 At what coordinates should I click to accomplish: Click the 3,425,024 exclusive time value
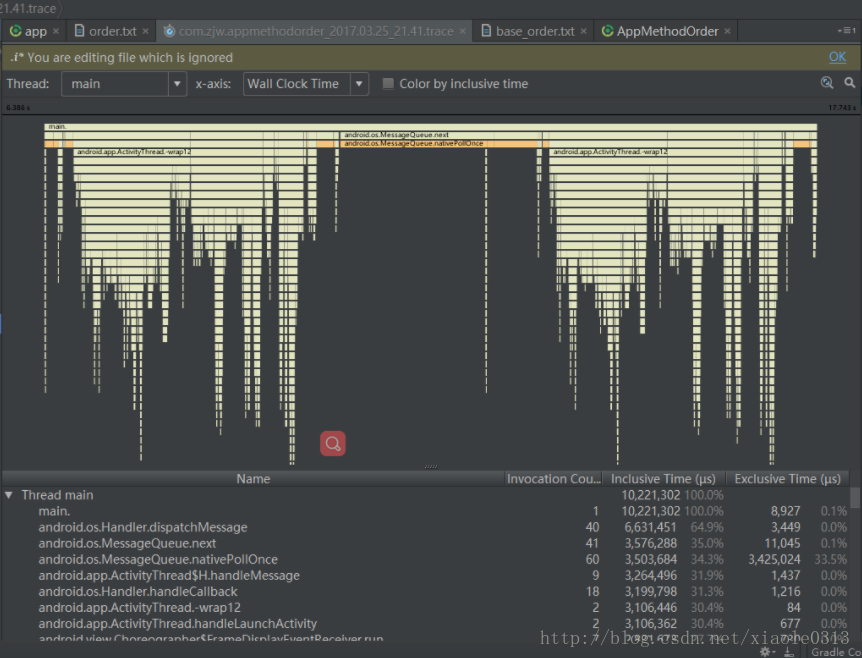coord(774,559)
